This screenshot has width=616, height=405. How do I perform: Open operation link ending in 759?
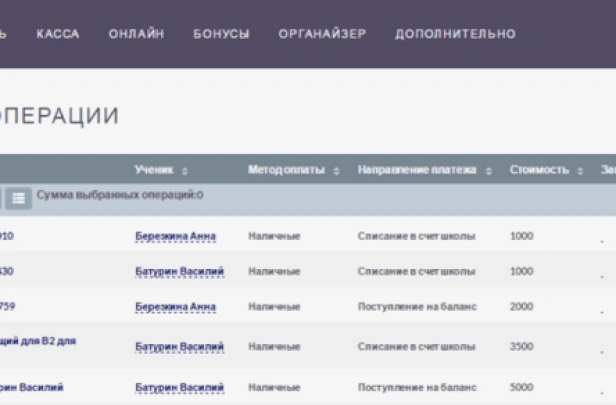(8, 306)
